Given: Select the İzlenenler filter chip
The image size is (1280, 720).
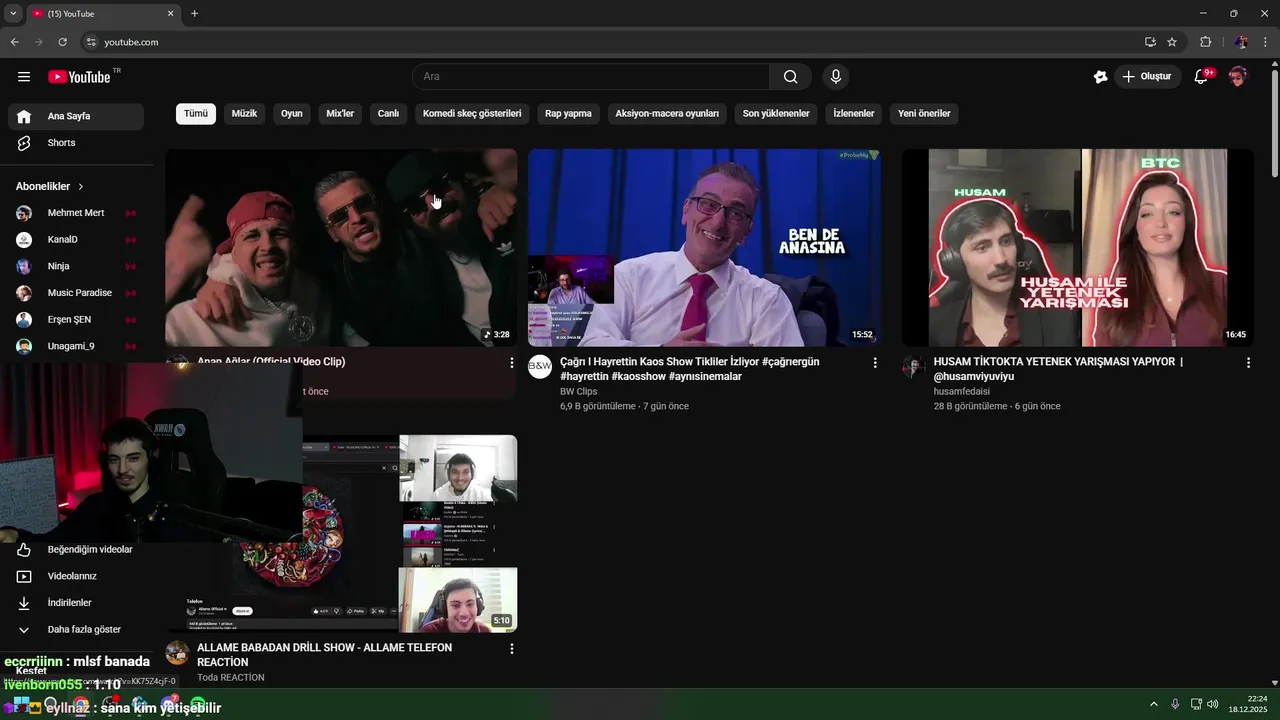Looking at the screenshot, I should pos(854,114).
